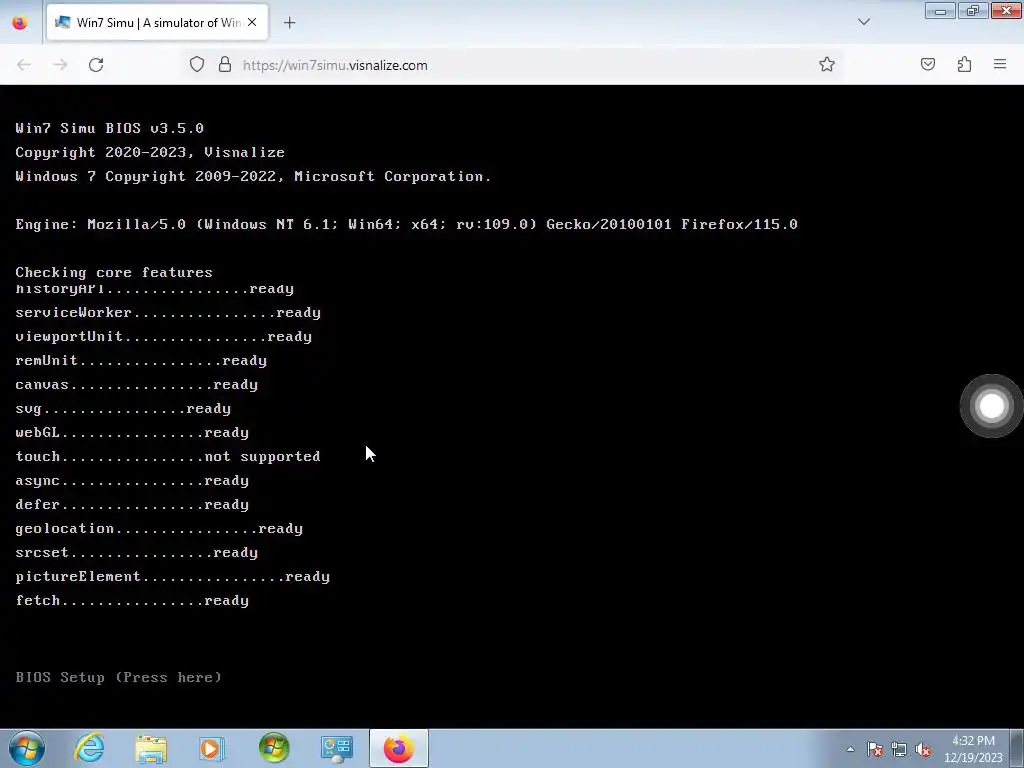
Task: Switch to Firefox taskbar button
Action: [398, 748]
